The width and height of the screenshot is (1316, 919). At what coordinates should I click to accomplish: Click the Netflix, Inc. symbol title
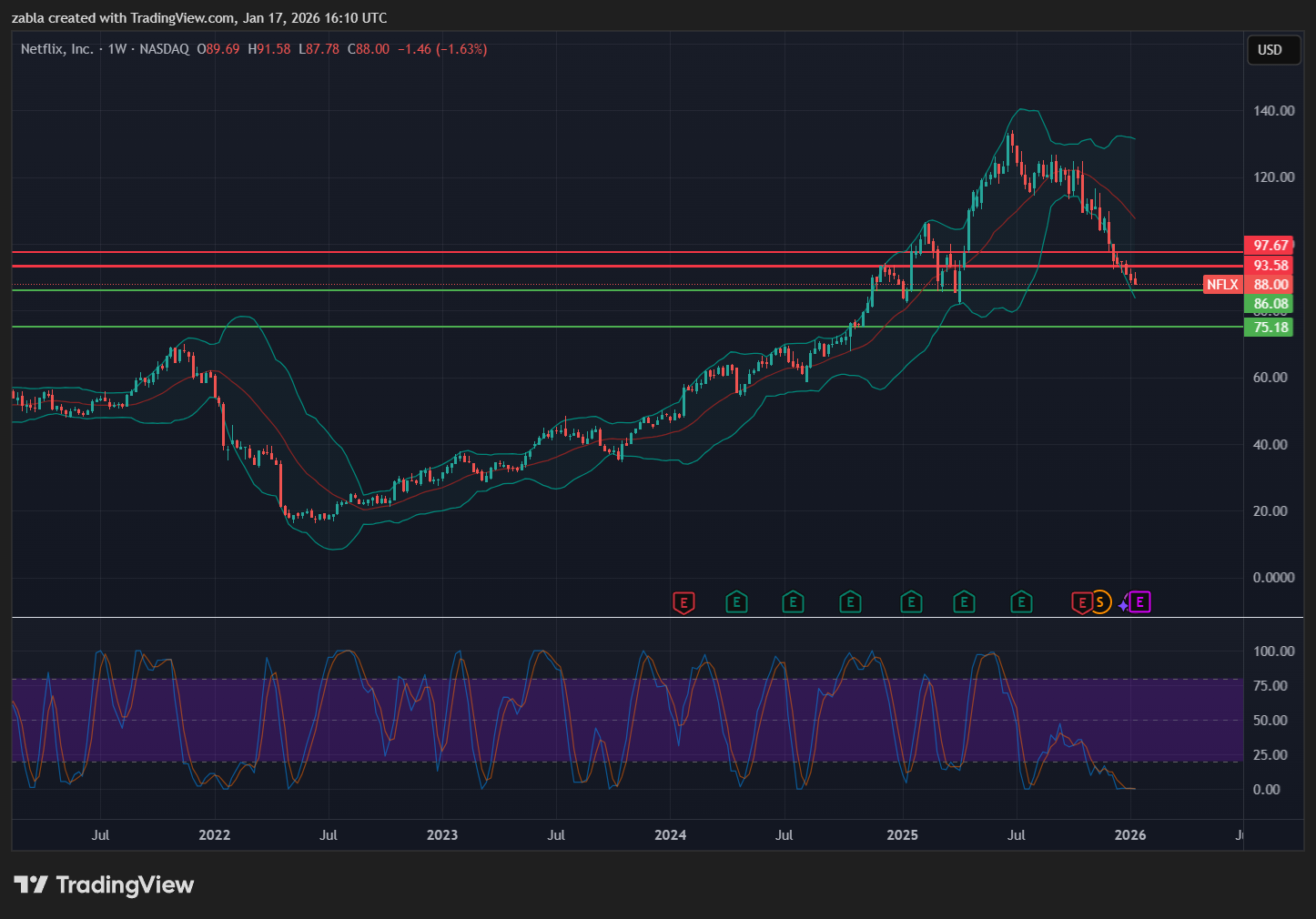point(56,49)
